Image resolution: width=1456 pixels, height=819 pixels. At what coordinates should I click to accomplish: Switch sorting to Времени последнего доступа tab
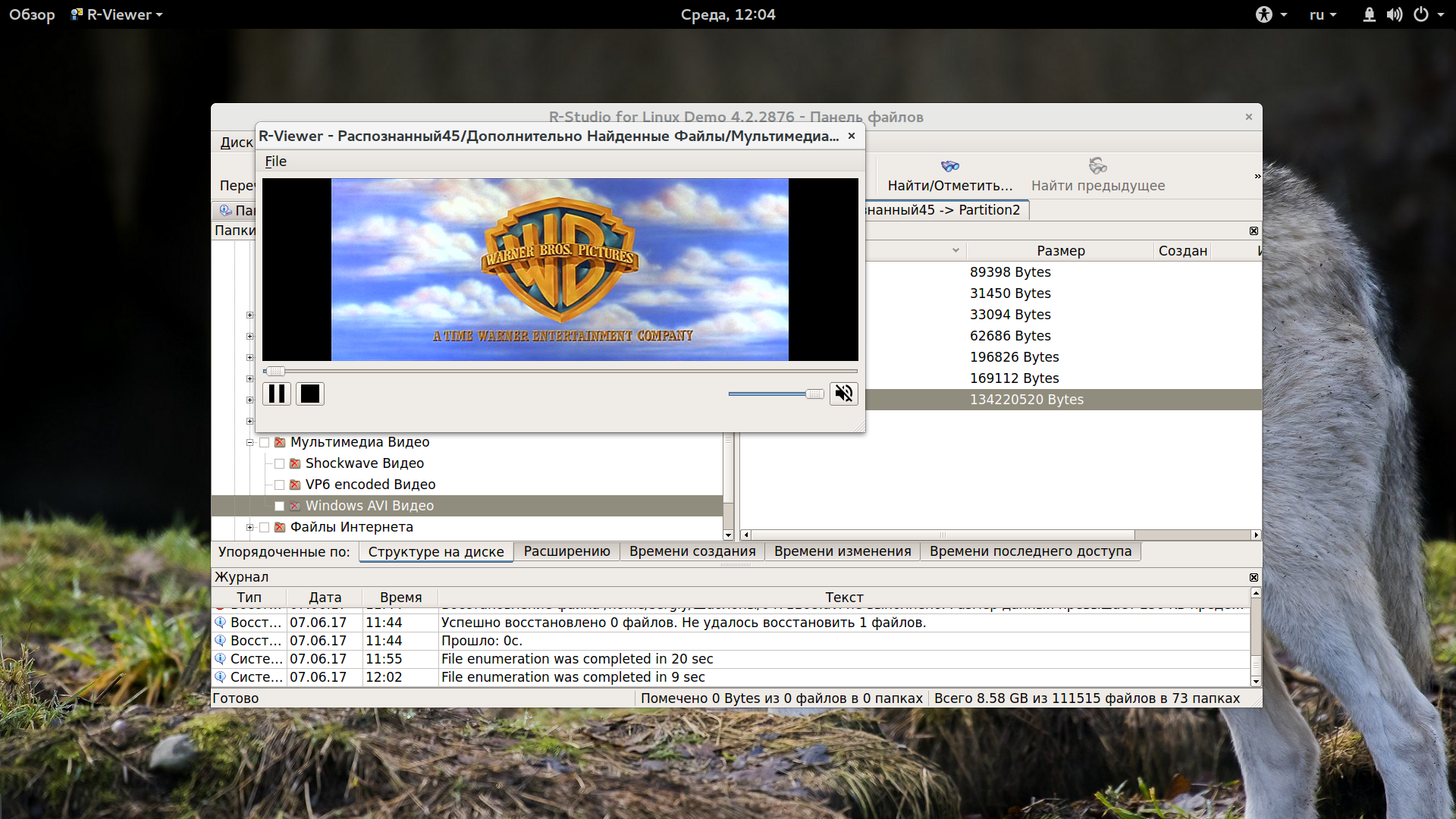[x=1030, y=551]
